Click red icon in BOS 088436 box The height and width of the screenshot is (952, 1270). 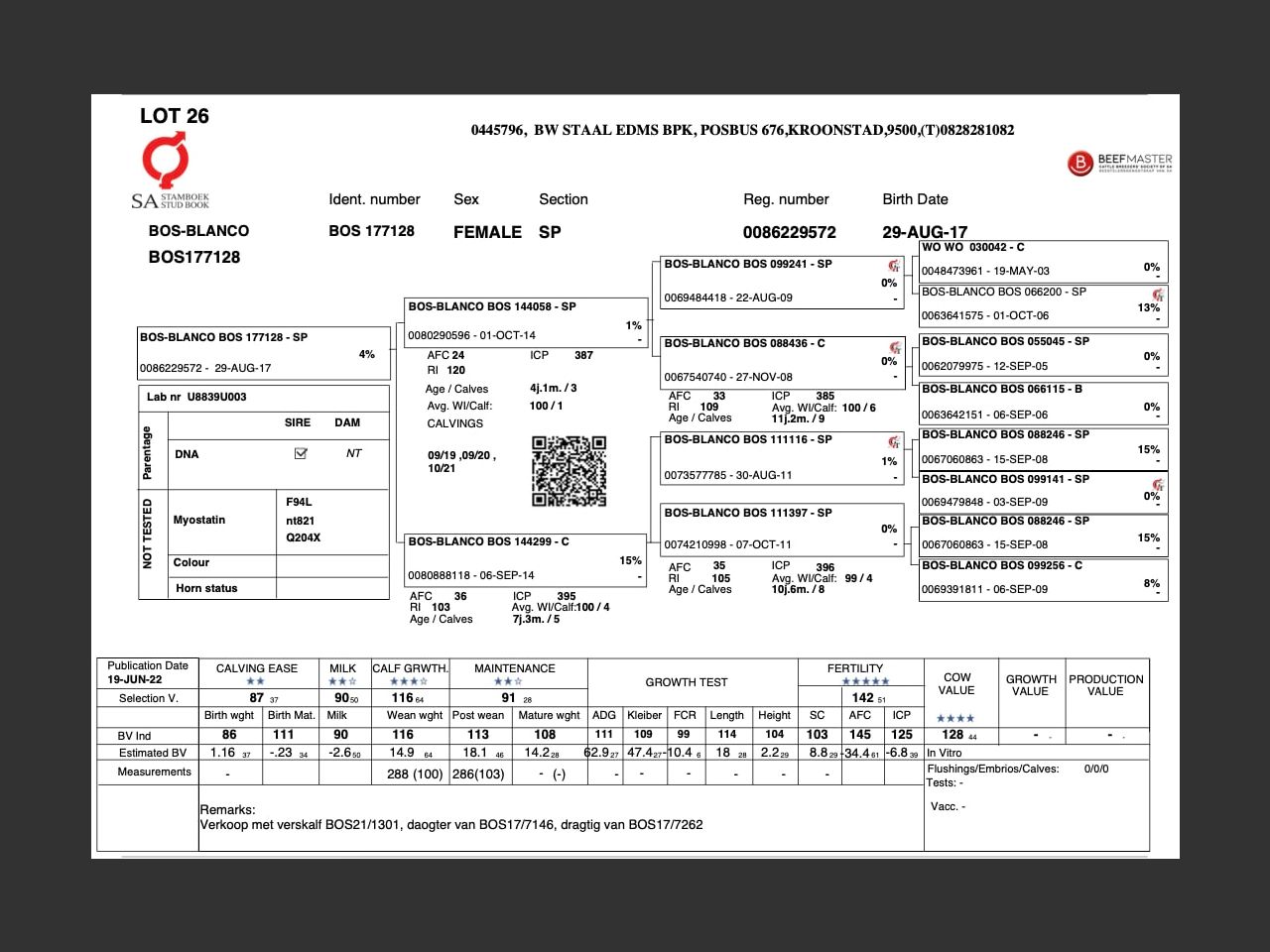(x=894, y=347)
